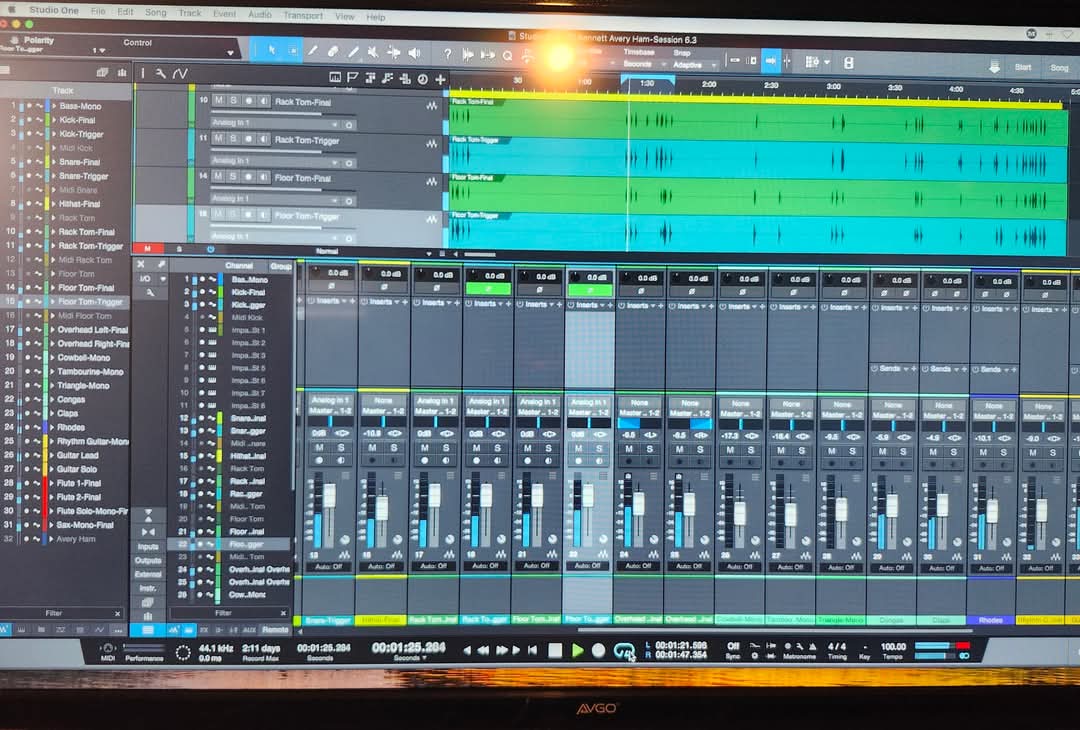The image size is (1080, 730).
Task: Click Stop in the transport bar
Action: click(x=554, y=650)
